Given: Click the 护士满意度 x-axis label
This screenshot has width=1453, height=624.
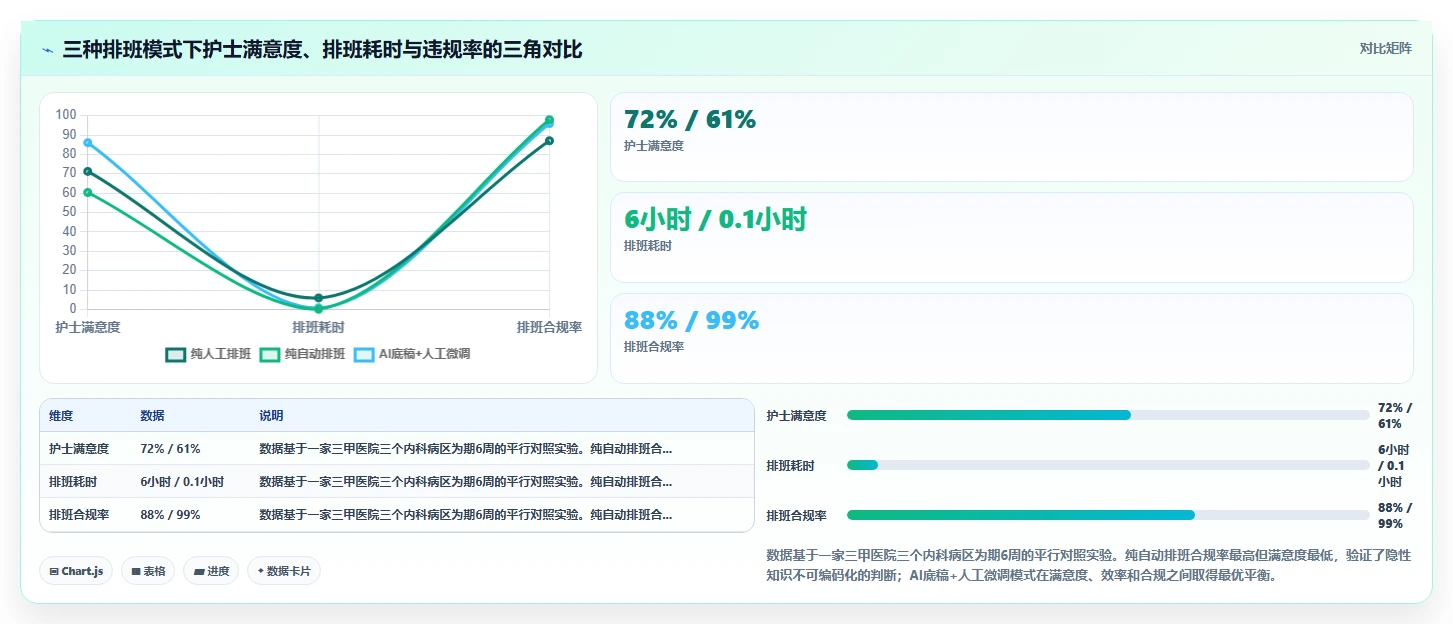Looking at the screenshot, I should click(x=88, y=327).
